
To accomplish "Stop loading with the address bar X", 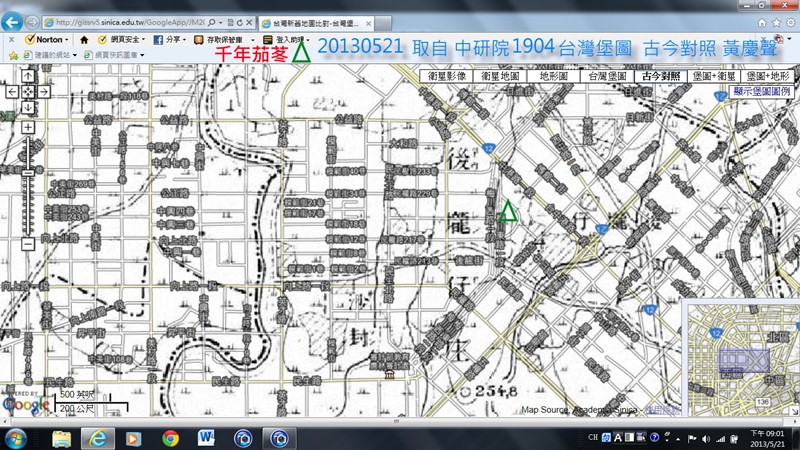I will coord(249,22).
